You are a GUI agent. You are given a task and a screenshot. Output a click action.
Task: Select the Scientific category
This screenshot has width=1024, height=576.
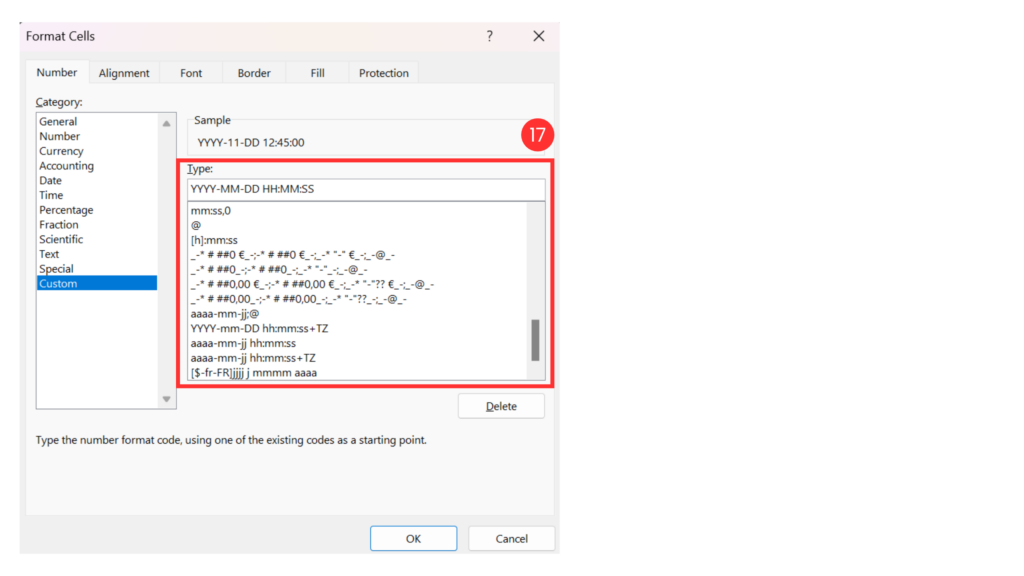click(97, 239)
